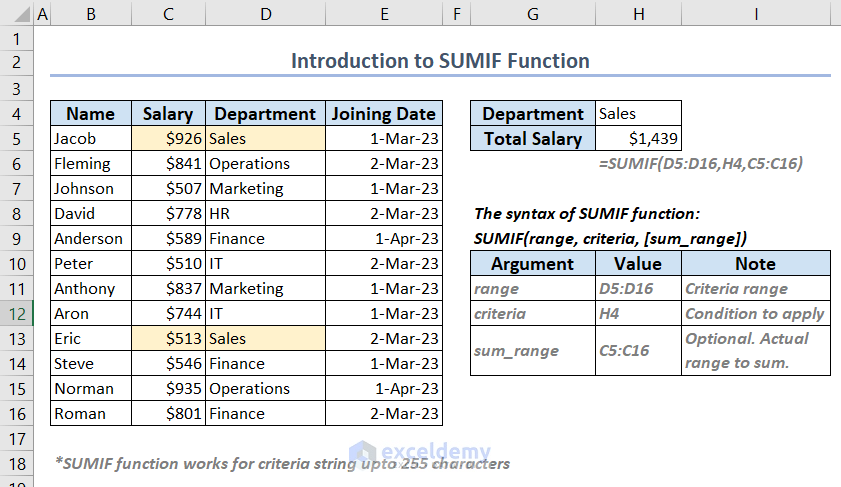Select Norman's $935 salary cell

pos(168,388)
